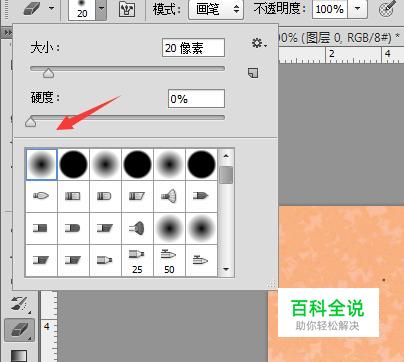Click the brush preview showing size 20
This screenshot has height=362, width=404.
coord(82,9)
